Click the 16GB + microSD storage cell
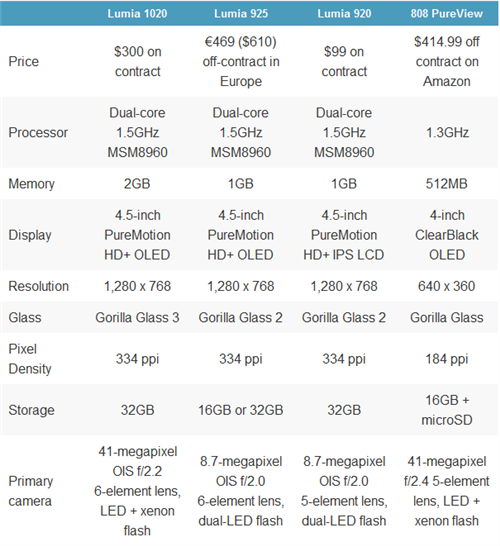 [447, 410]
